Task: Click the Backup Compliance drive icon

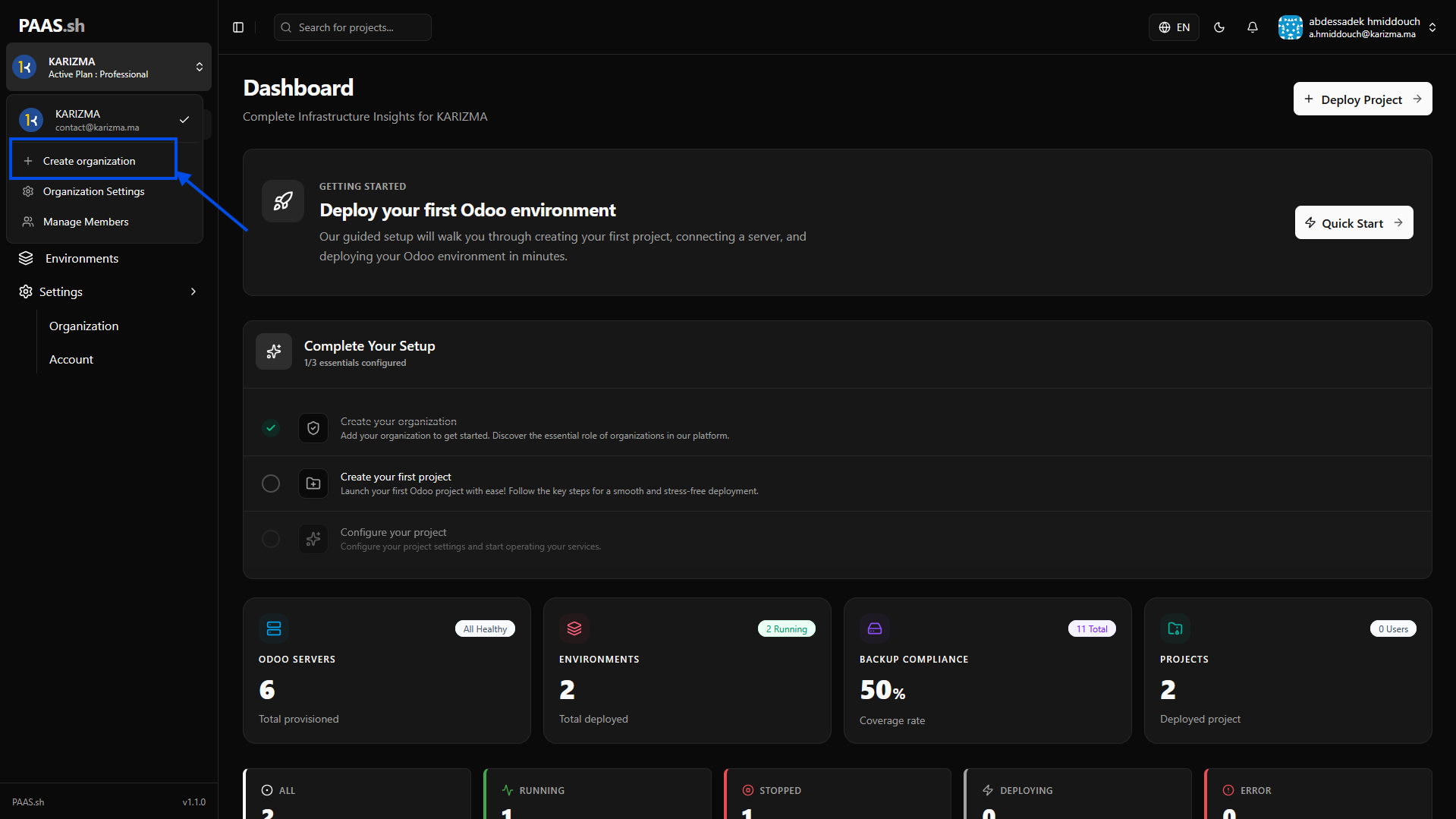Action: click(x=875, y=628)
